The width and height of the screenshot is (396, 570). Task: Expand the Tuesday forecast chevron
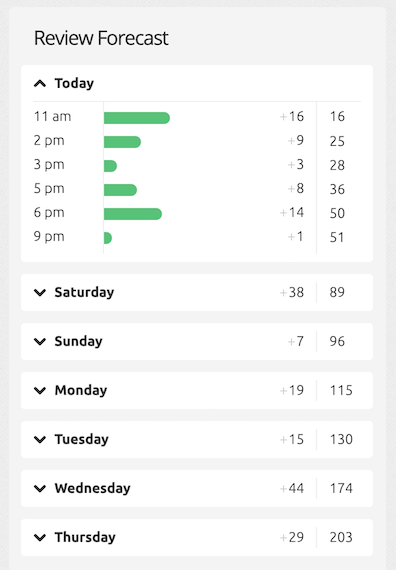coord(40,439)
